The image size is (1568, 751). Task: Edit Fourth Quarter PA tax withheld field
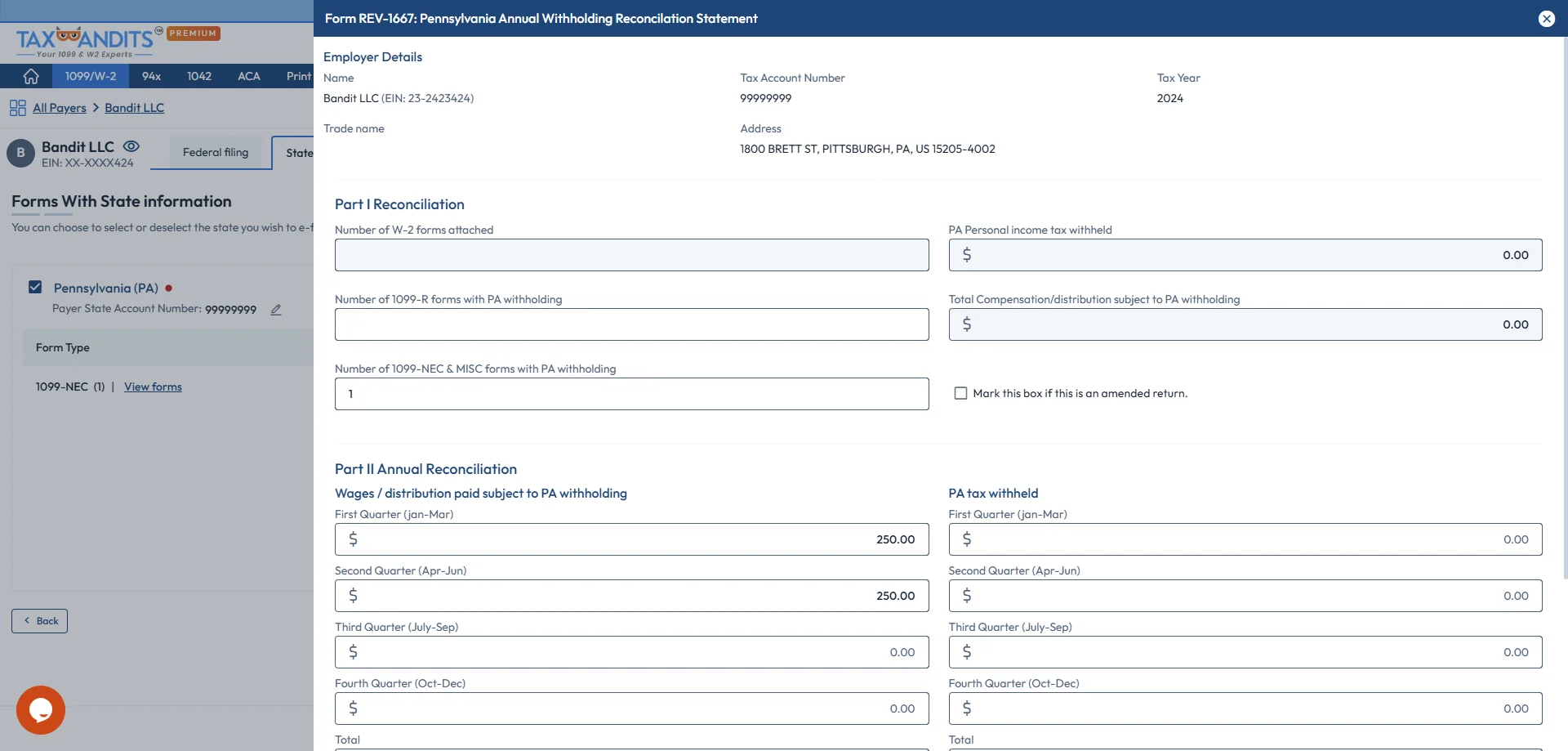click(x=1245, y=709)
